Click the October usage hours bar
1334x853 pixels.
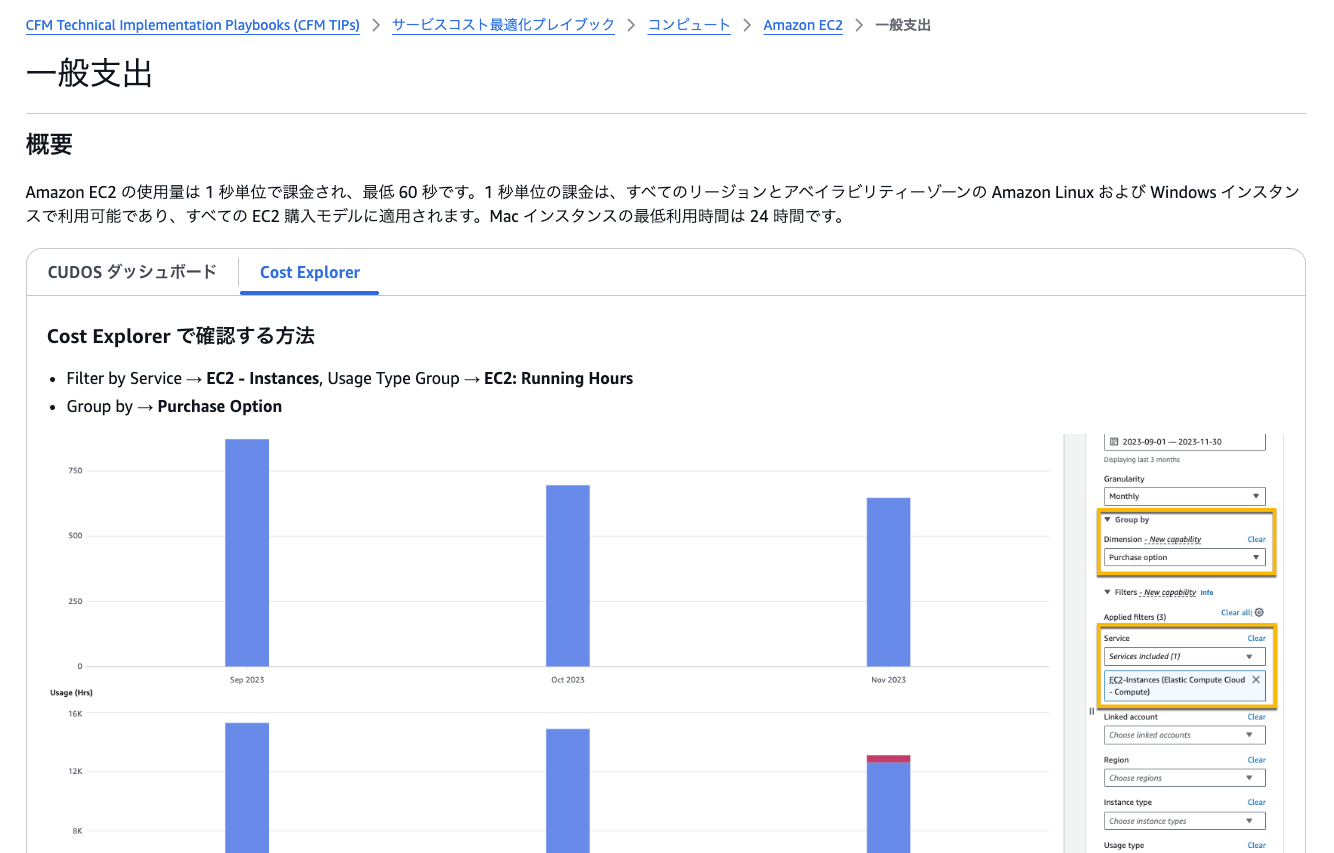point(568,791)
